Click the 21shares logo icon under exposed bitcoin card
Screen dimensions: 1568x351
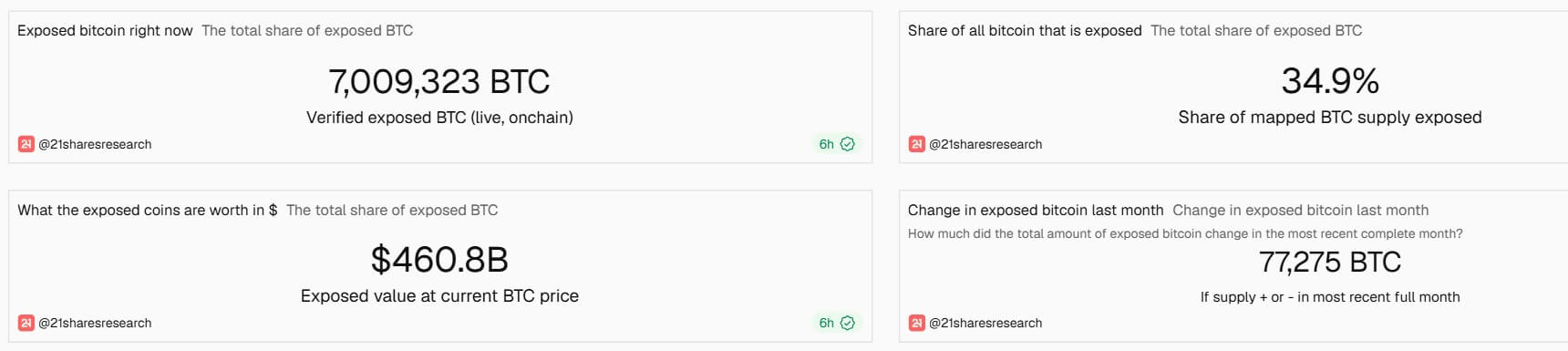(26, 144)
